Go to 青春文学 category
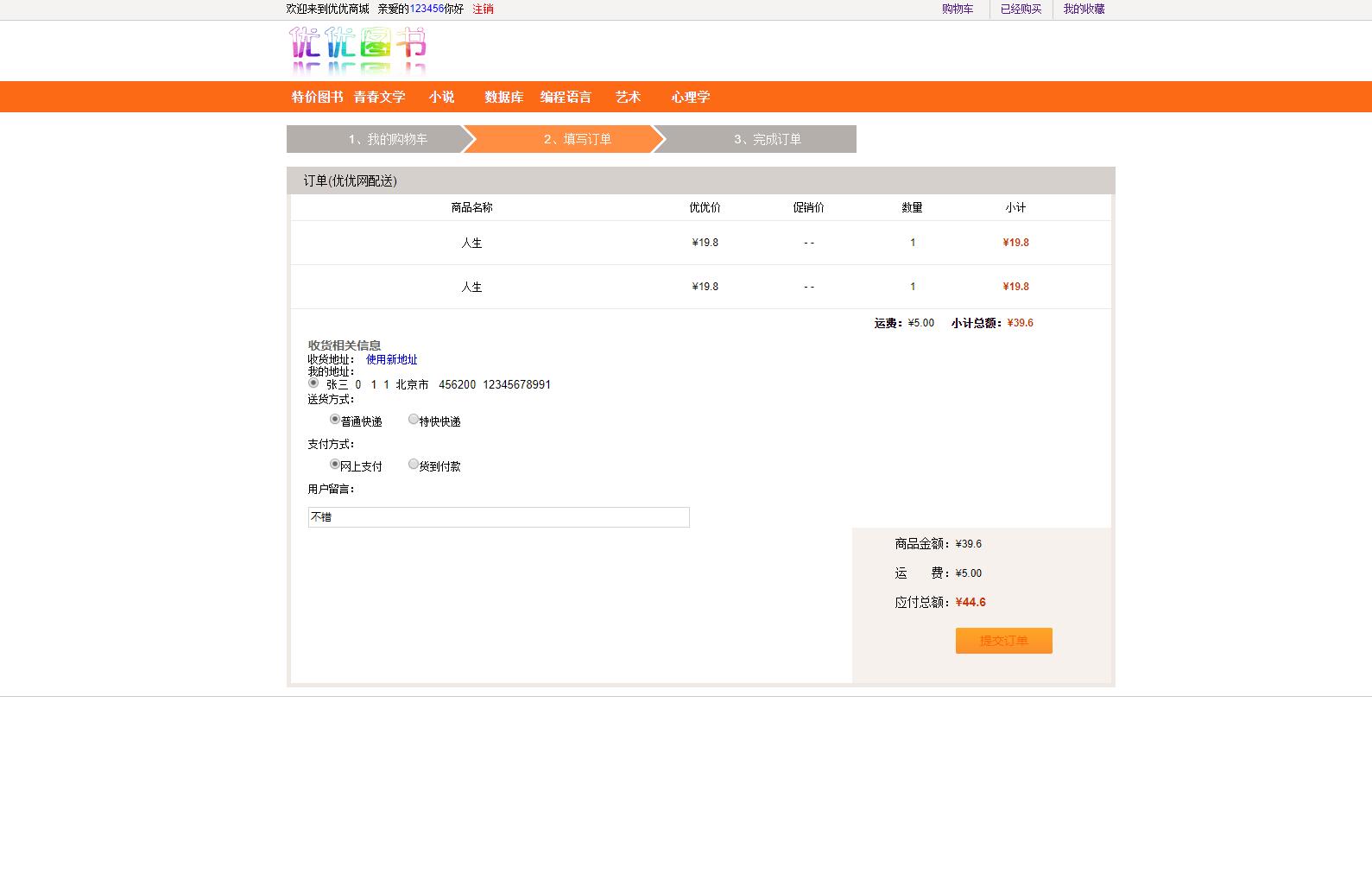The image size is (1372, 886). tap(379, 97)
